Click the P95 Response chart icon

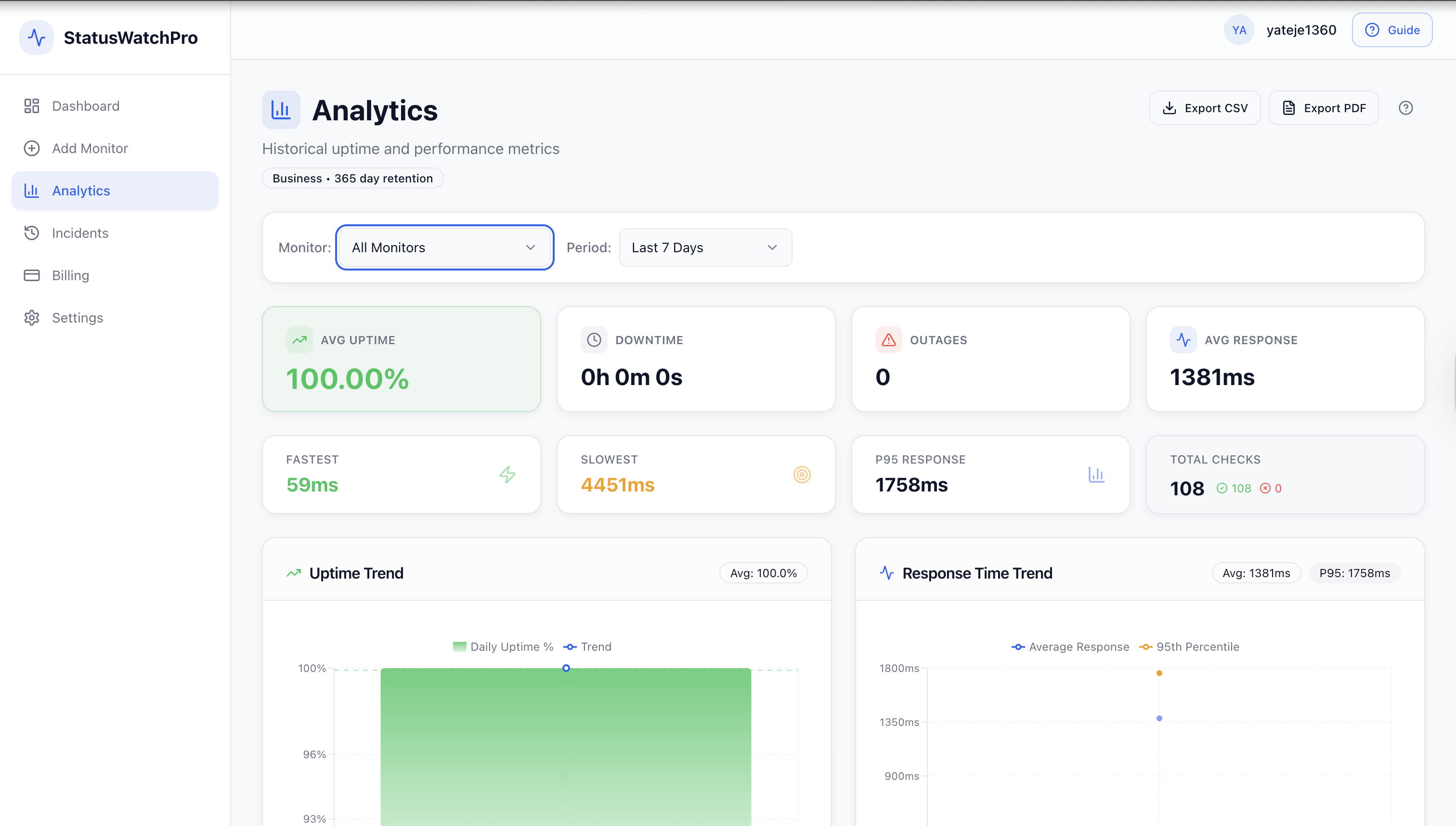point(1096,474)
